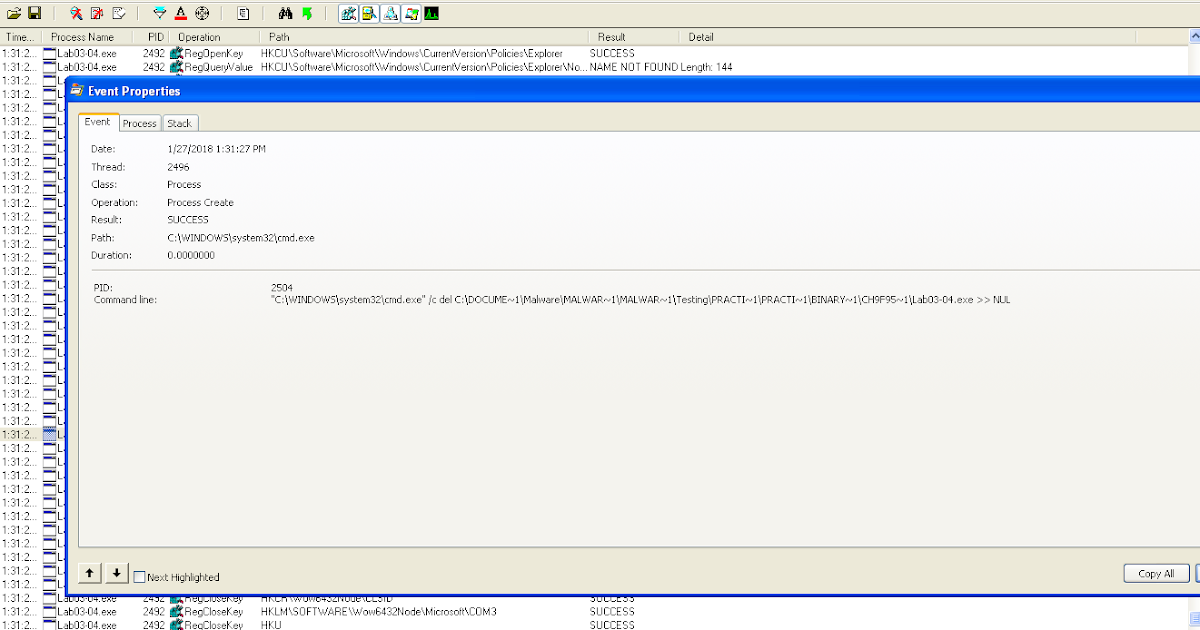Toggle Show Process and Thread Activity button

coord(411,13)
